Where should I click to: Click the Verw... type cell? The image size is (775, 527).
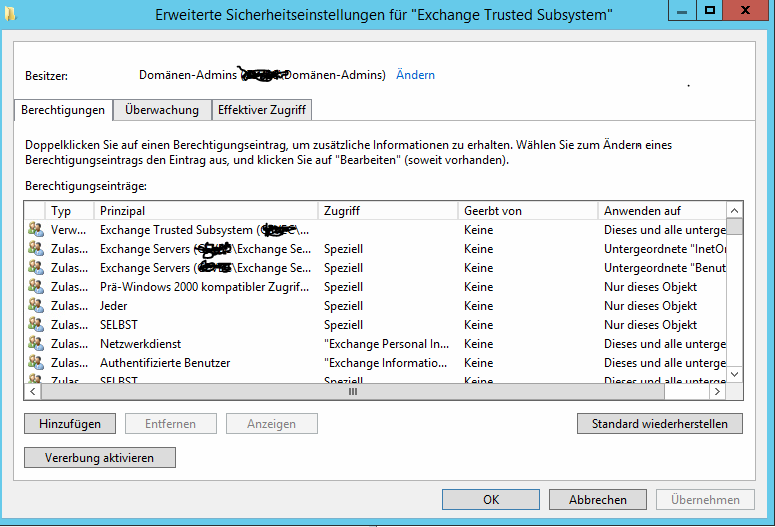click(68, 230)
